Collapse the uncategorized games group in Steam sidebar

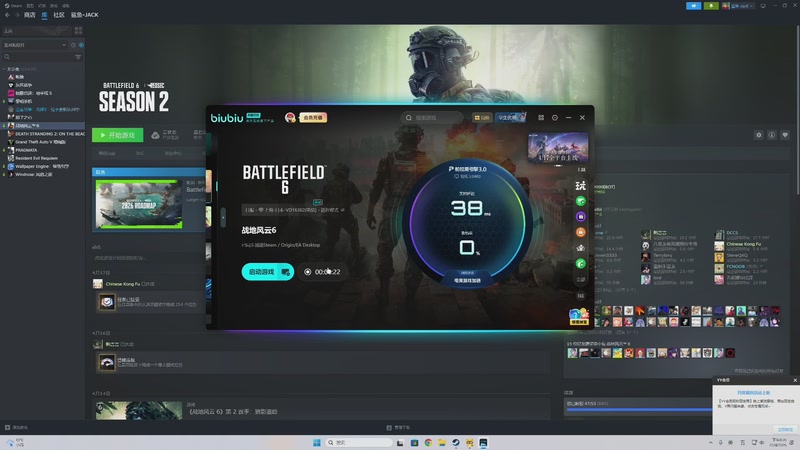(x=5, y=69)
